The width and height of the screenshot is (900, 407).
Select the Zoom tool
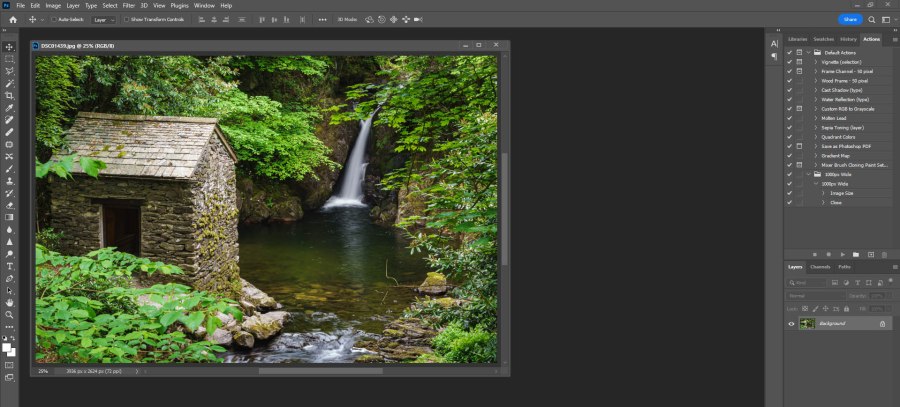10,314
